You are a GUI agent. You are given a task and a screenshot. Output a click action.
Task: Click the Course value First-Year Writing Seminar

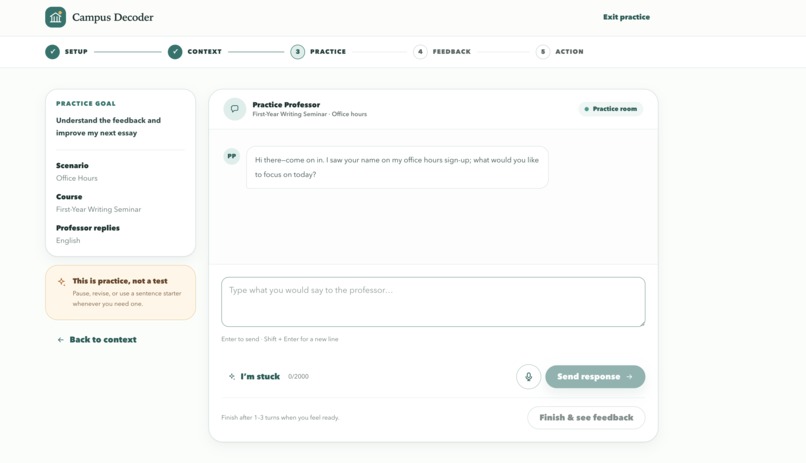pyautogui.click(x=98, y=210)
